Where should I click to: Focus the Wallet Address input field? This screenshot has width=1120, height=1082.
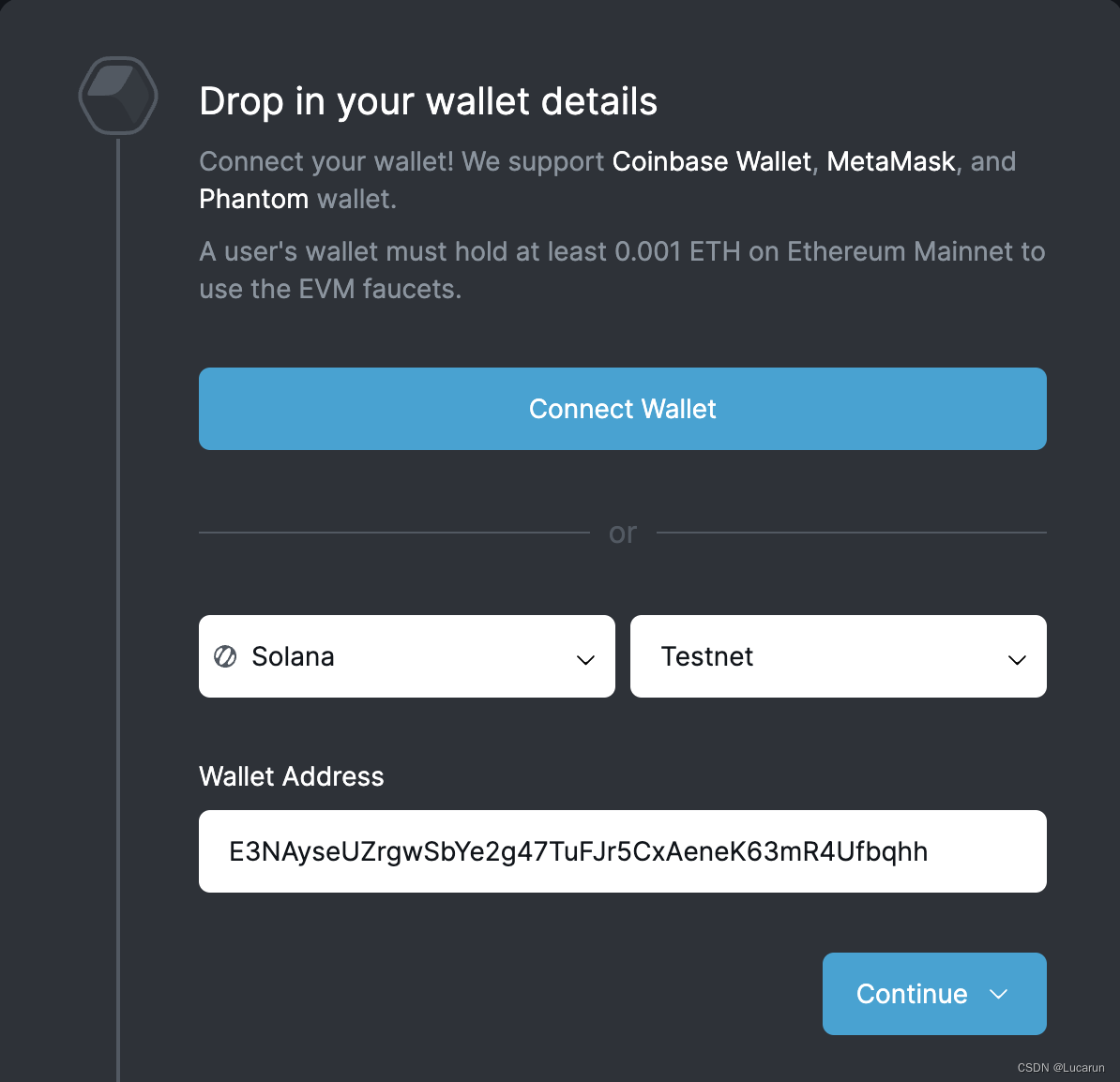(x=622, y=851)
